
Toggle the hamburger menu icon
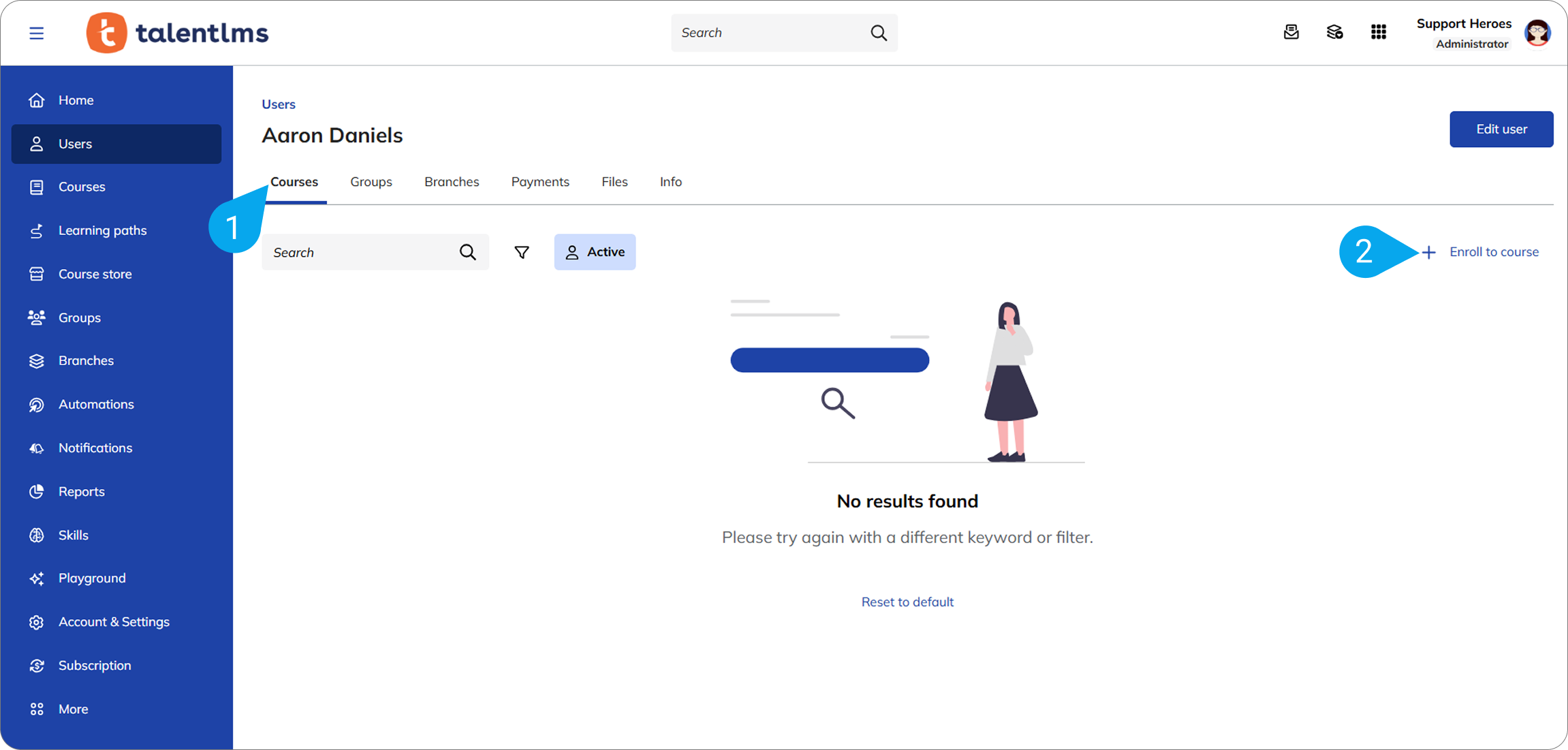point(36,33)
